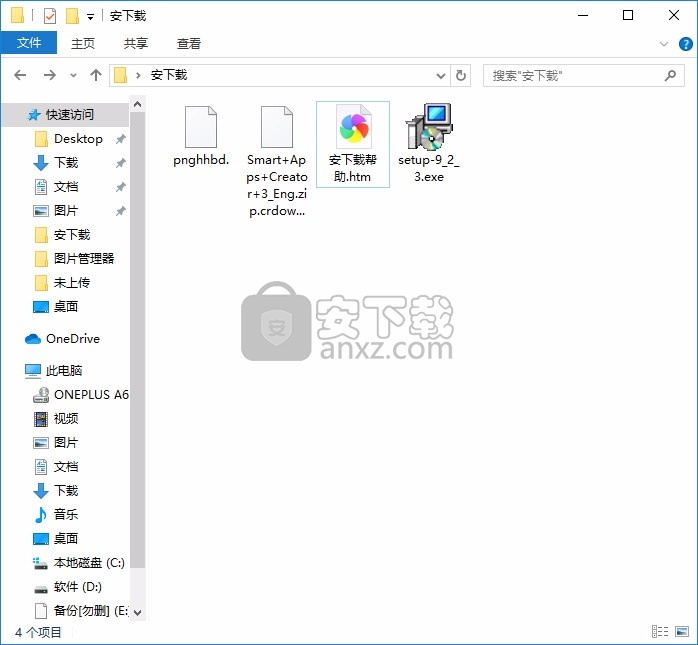698x645 pixels.
Task: Expand the ribbon with the chevron
Action: pyautogui.click(x=664, y=44)
